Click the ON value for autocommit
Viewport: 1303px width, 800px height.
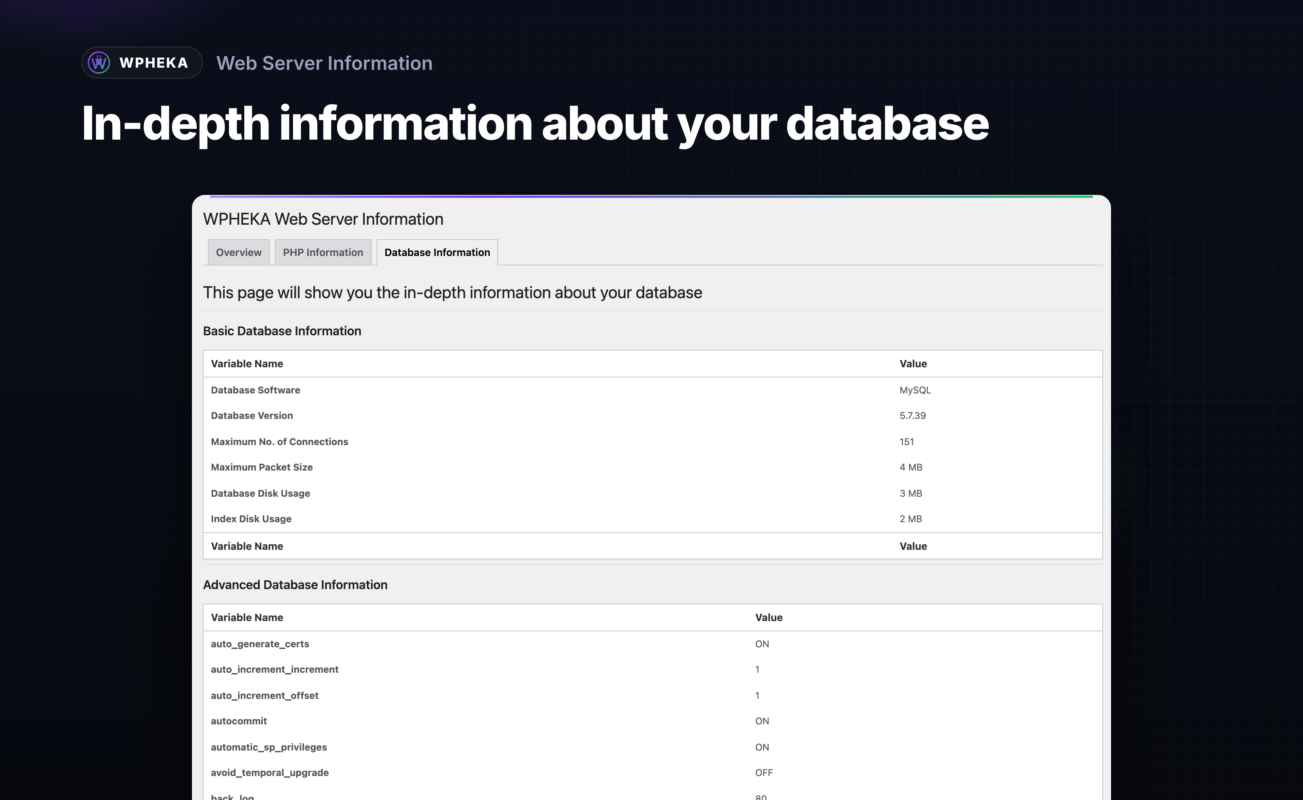coord(762,721)
